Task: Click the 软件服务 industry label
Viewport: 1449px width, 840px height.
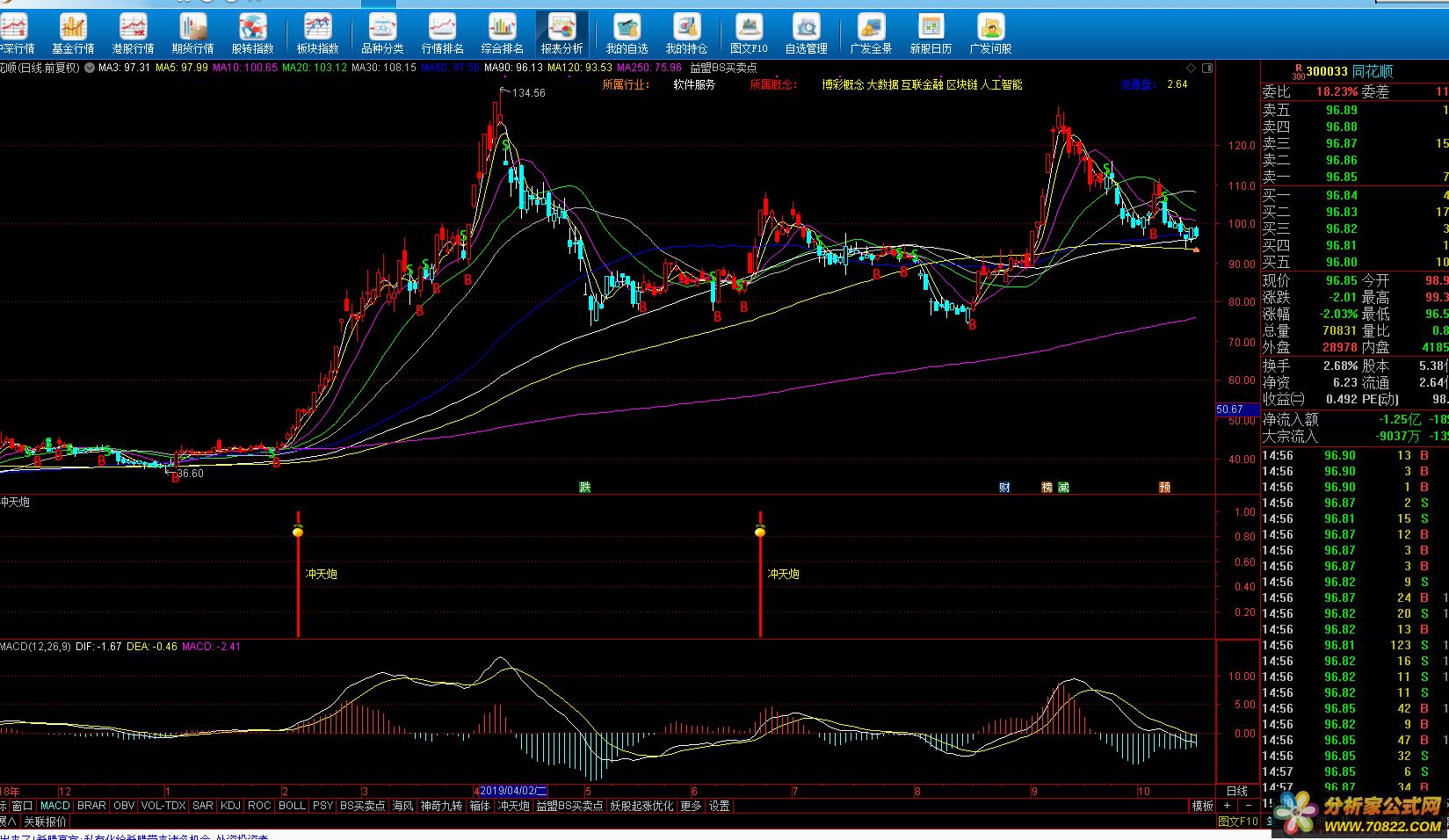Action: tap(694, 85)
